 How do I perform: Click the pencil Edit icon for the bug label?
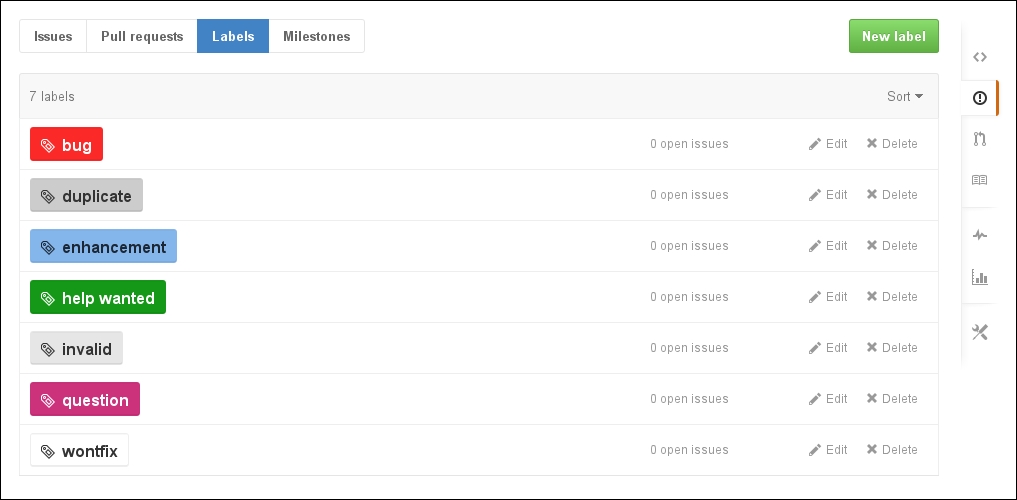[x=815, y=144]
